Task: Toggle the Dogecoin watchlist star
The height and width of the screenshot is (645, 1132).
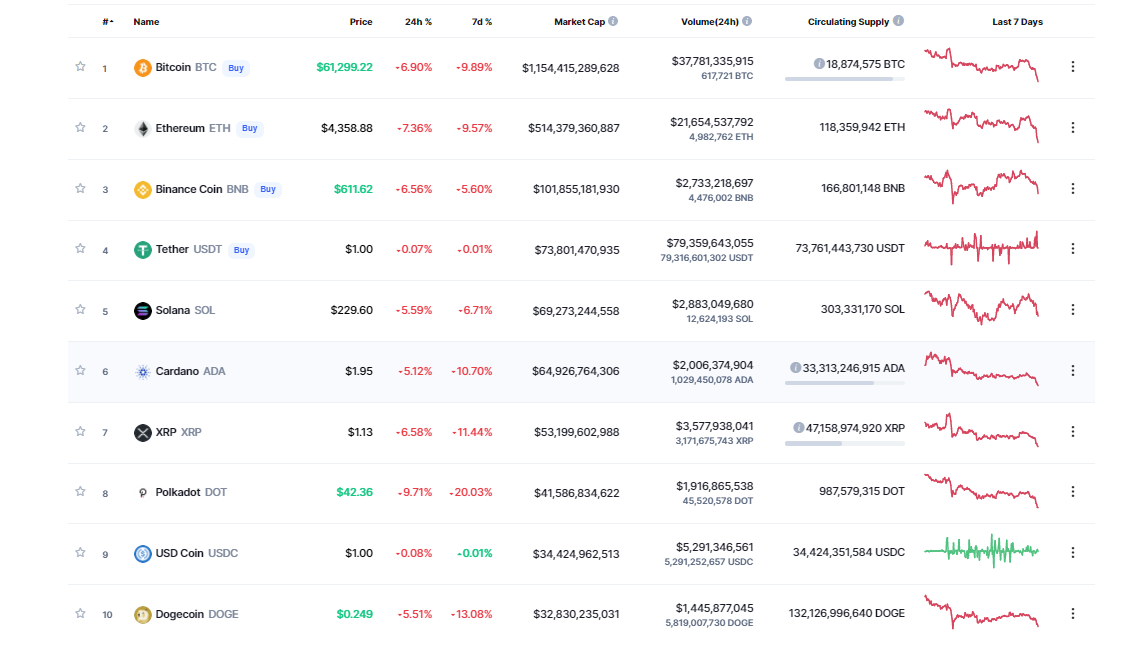Action: (80, 613)
